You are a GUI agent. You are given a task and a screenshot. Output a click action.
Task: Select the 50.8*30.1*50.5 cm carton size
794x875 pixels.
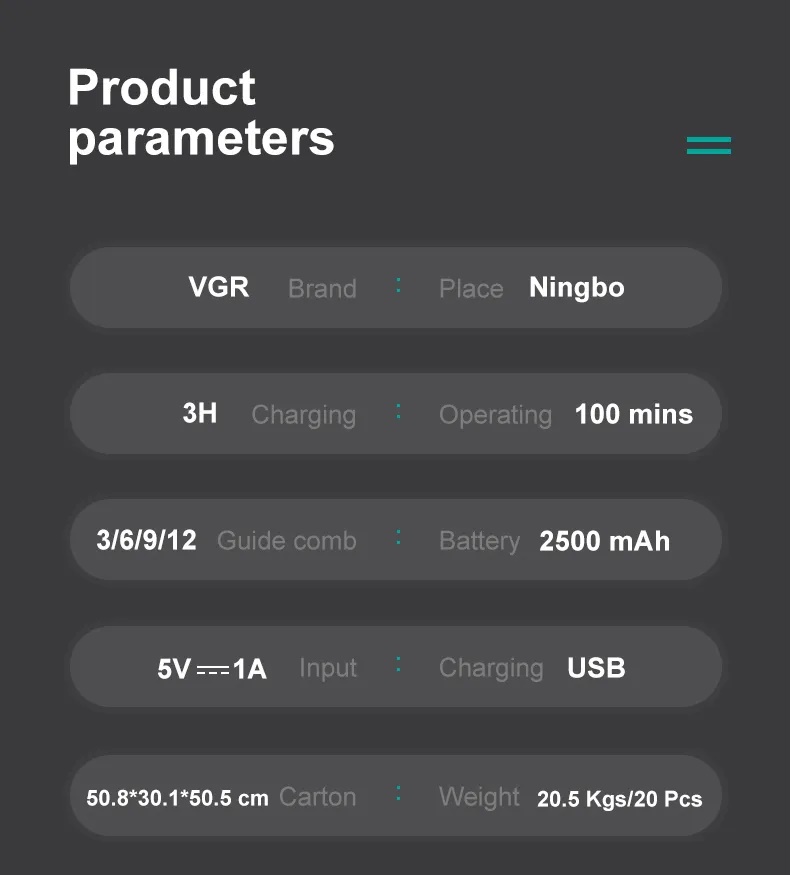tap(177, 798)
